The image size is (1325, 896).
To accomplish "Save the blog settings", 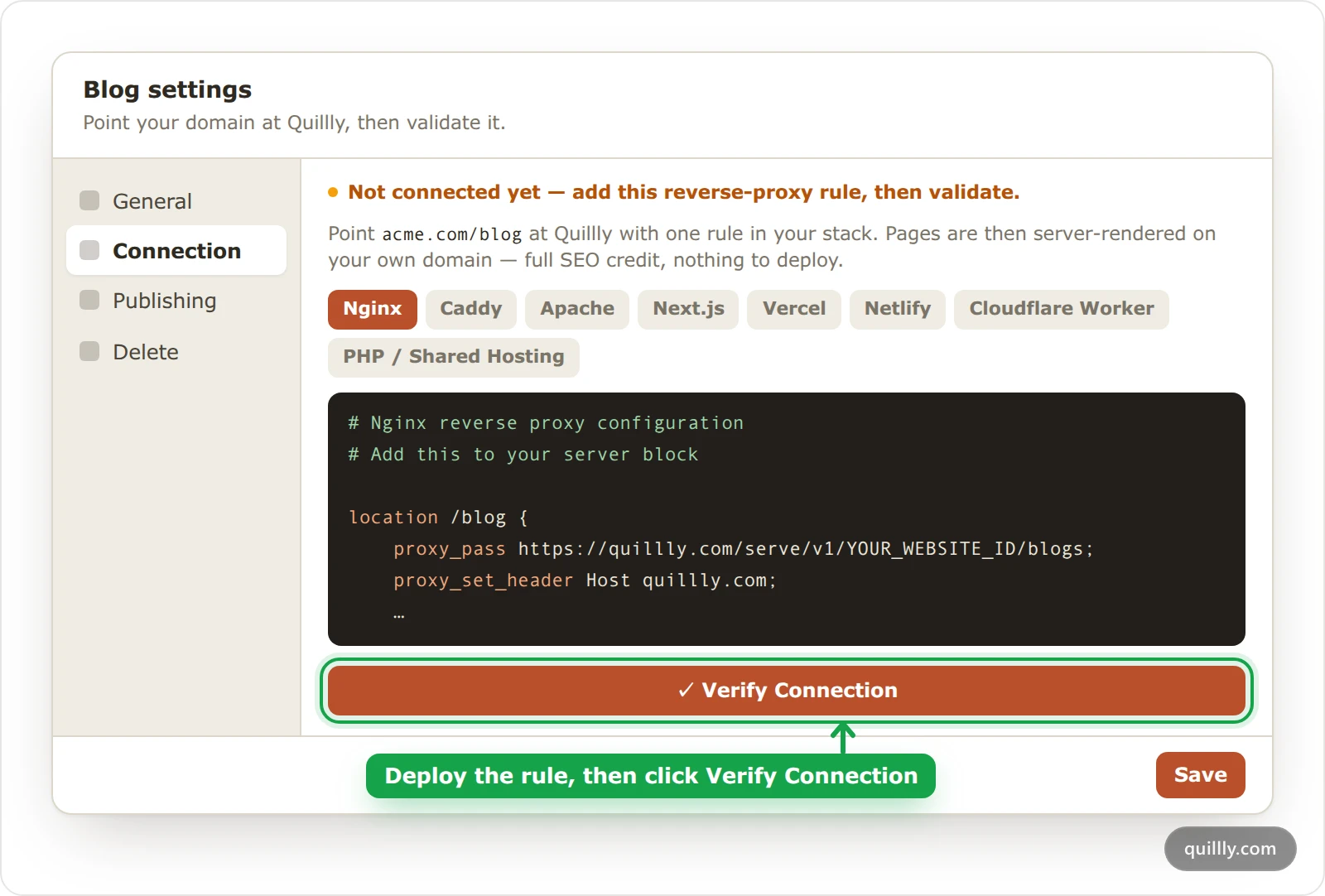I will click(1201, 775).
